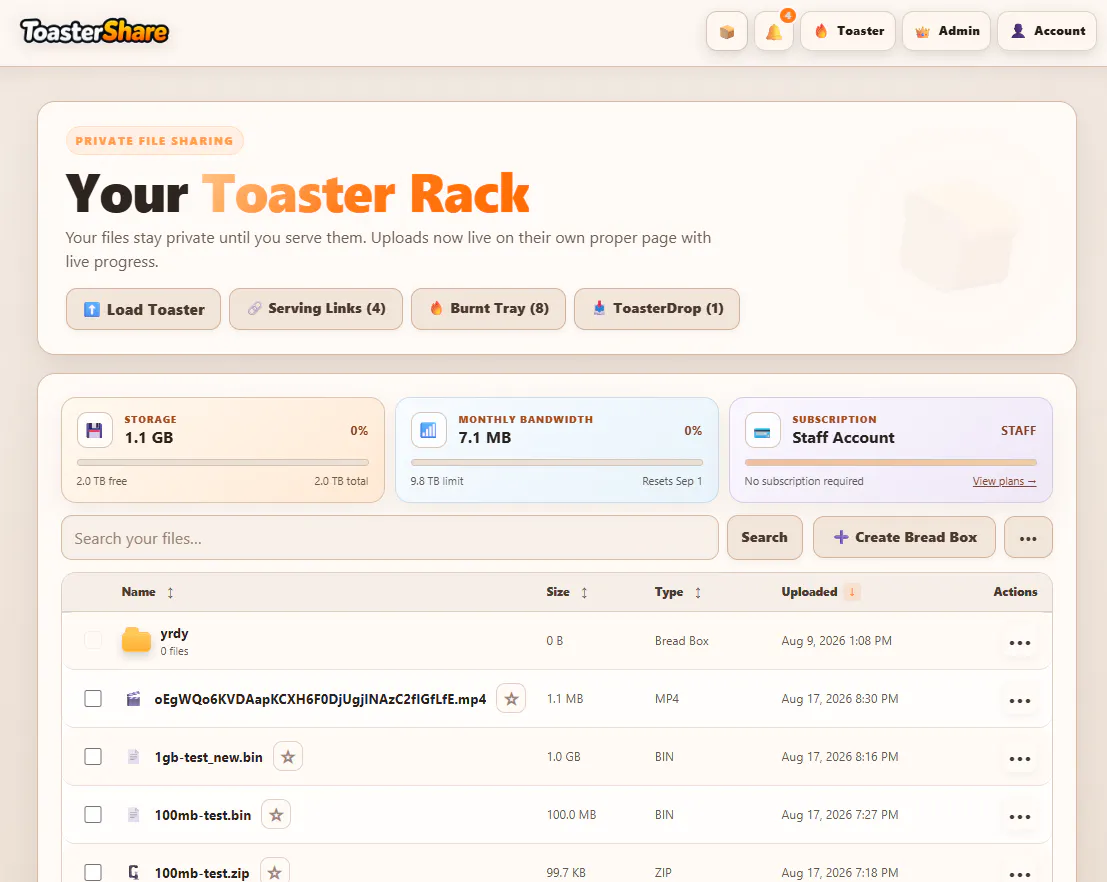Open the yrdy bread box
1107x882 pixels.
(x=174, y=633)
